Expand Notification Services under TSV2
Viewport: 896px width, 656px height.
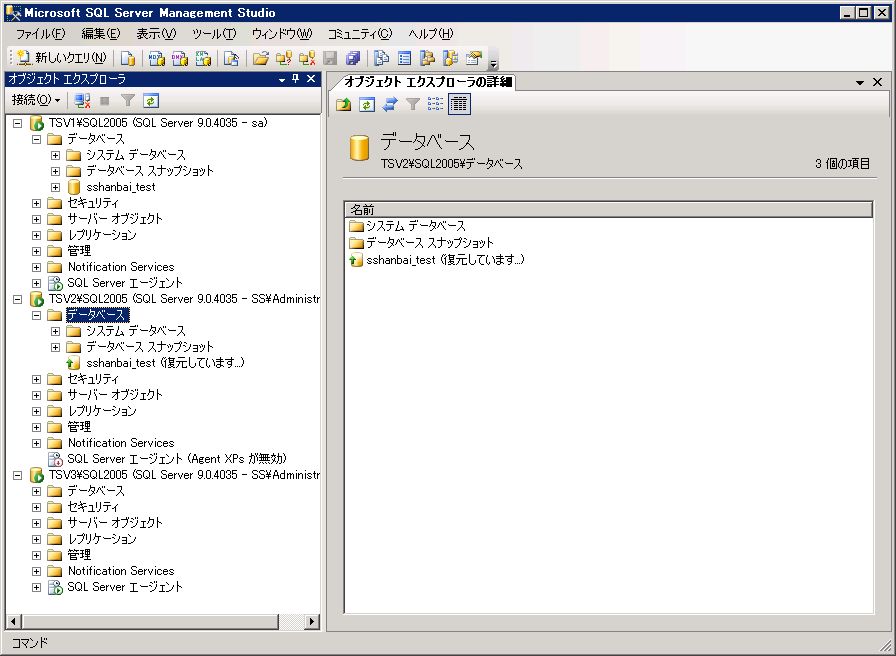click(x=37, y=443)
